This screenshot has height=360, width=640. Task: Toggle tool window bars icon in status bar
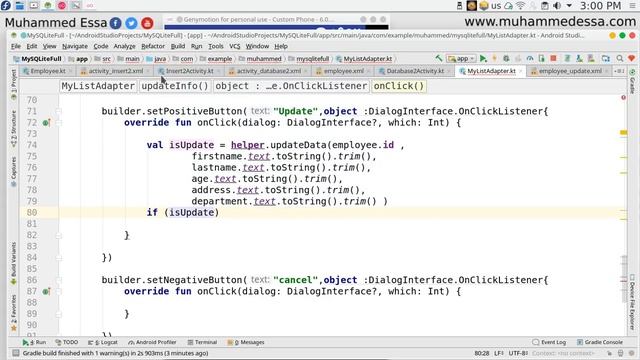pyautogui.click(x=16, y=353)
